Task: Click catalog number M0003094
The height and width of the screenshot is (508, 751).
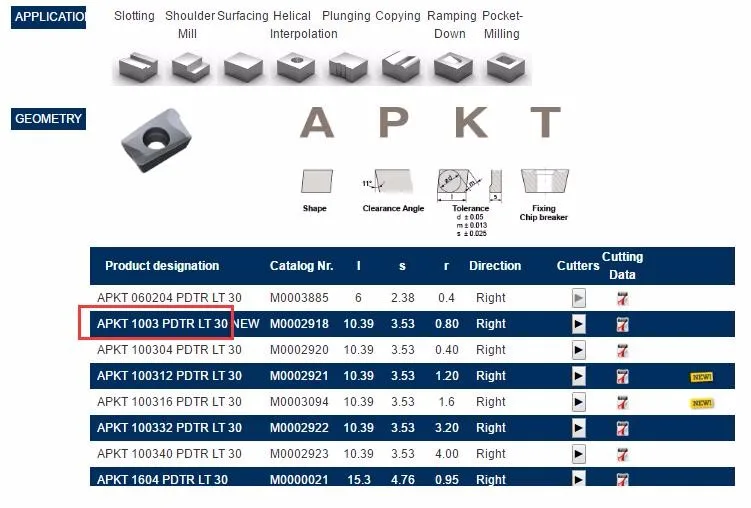Action: [x=299, y=402]
